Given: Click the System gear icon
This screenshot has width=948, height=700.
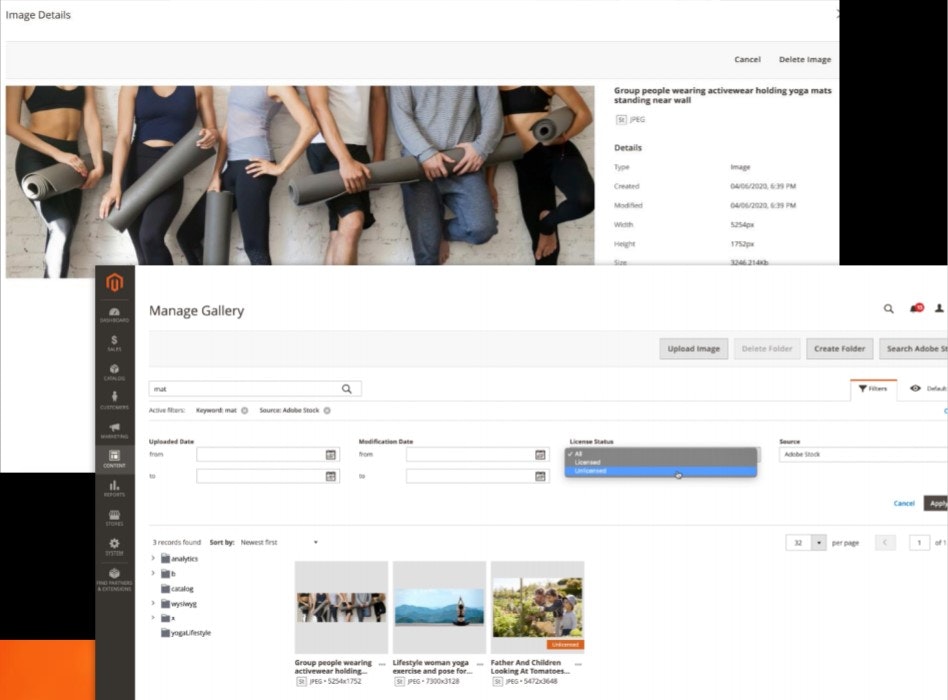Looking at the screenshot, I should tap(114, 546).
